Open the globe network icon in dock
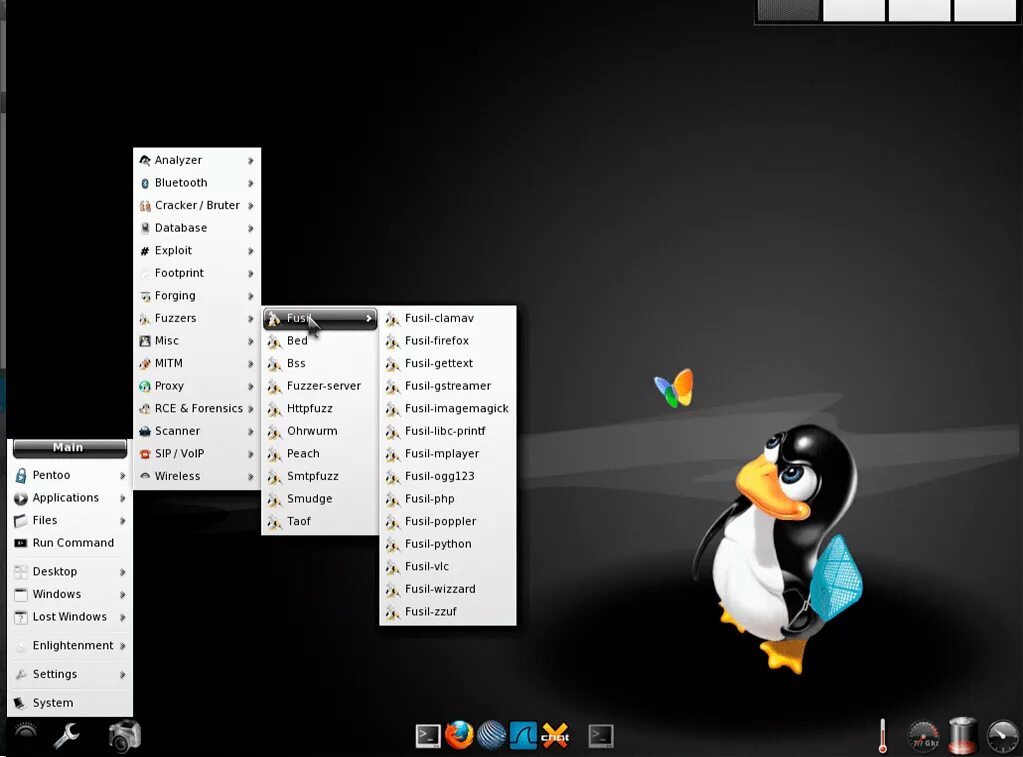Image resolution: width=1023 pixels, height=757 pixels. point(491,735)
